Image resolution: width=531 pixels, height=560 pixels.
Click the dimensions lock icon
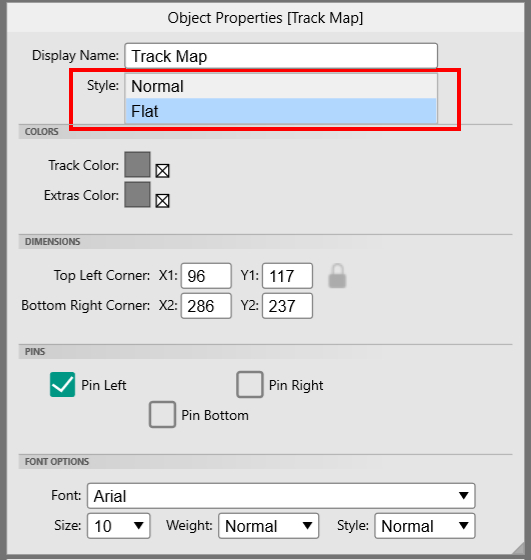(x=337, y=276)
